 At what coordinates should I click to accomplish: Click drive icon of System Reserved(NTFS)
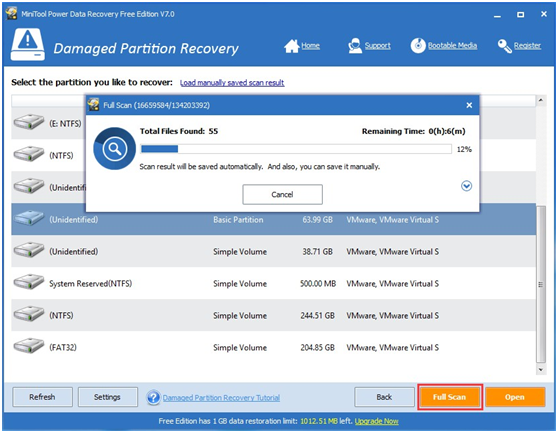29,282
